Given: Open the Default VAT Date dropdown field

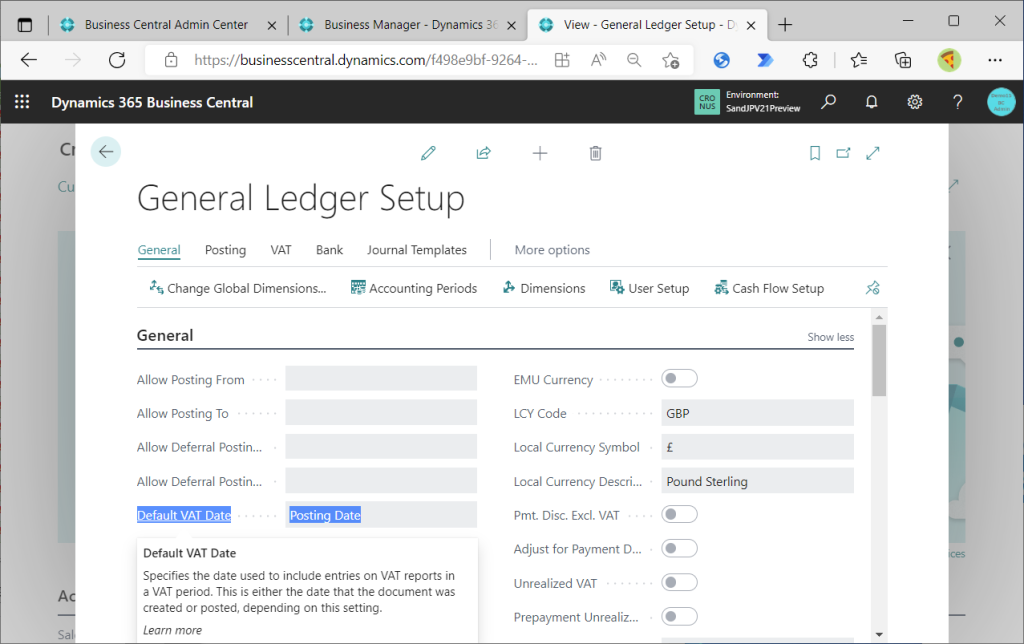Looking at the screenshot, I should 380,515.
